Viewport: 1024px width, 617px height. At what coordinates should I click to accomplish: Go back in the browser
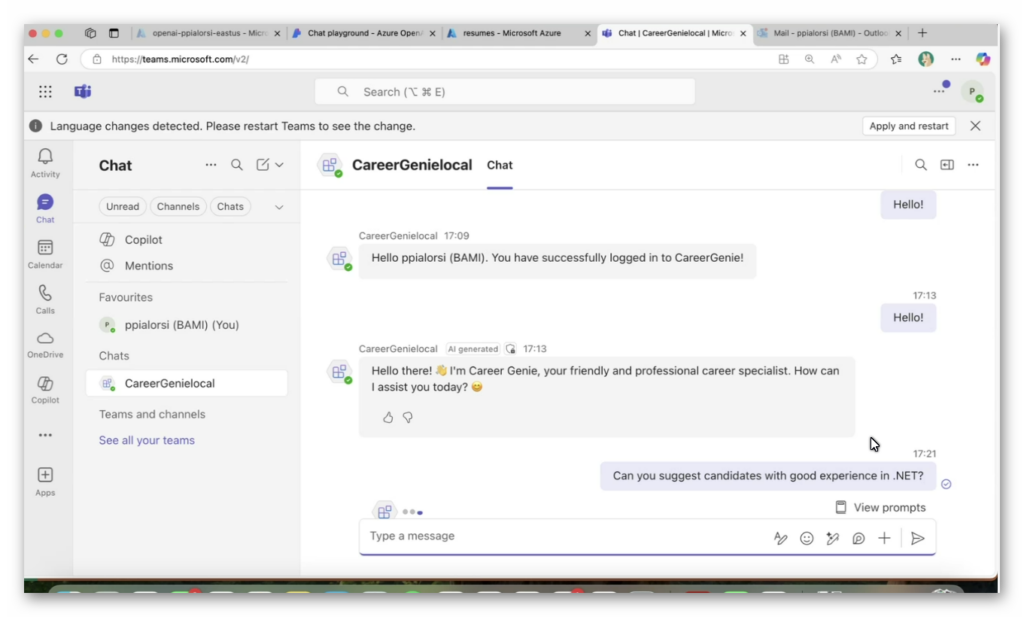(33, 59)
